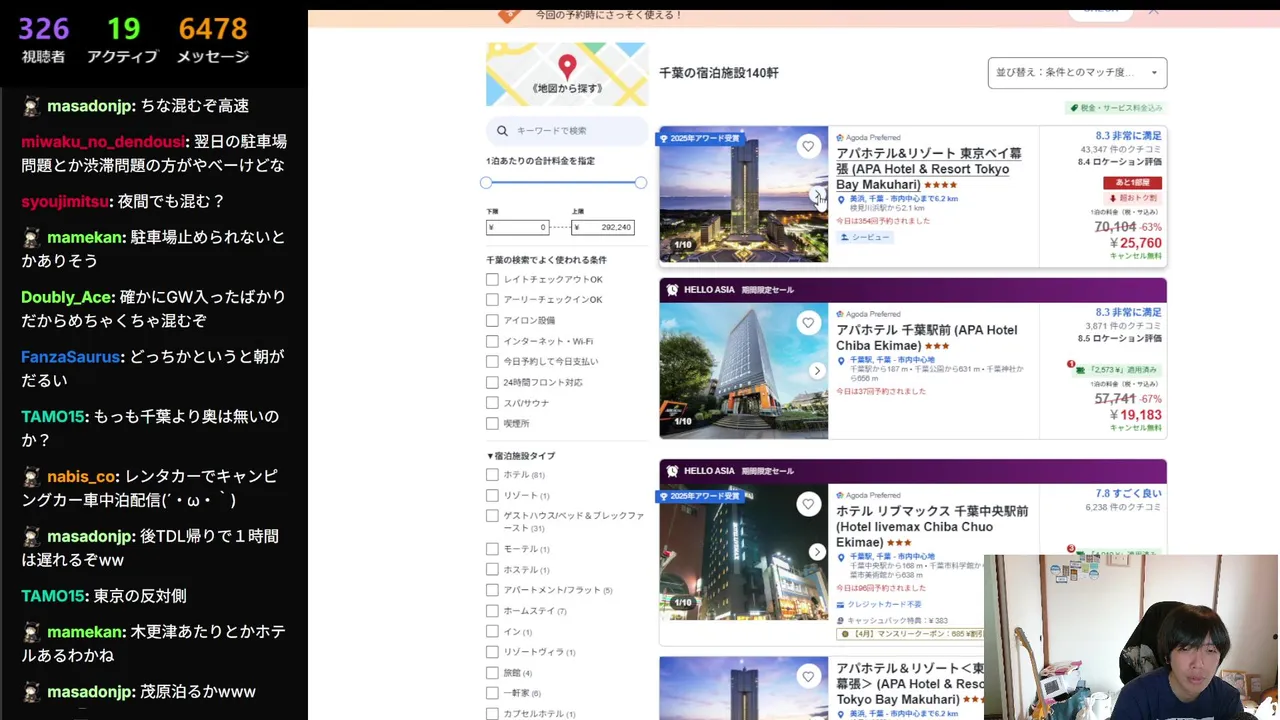Open APA Hotel & Resort Tokyo Bay Makuhari title link
Viewport: 1280px width, 720px height.
(929, 169)
